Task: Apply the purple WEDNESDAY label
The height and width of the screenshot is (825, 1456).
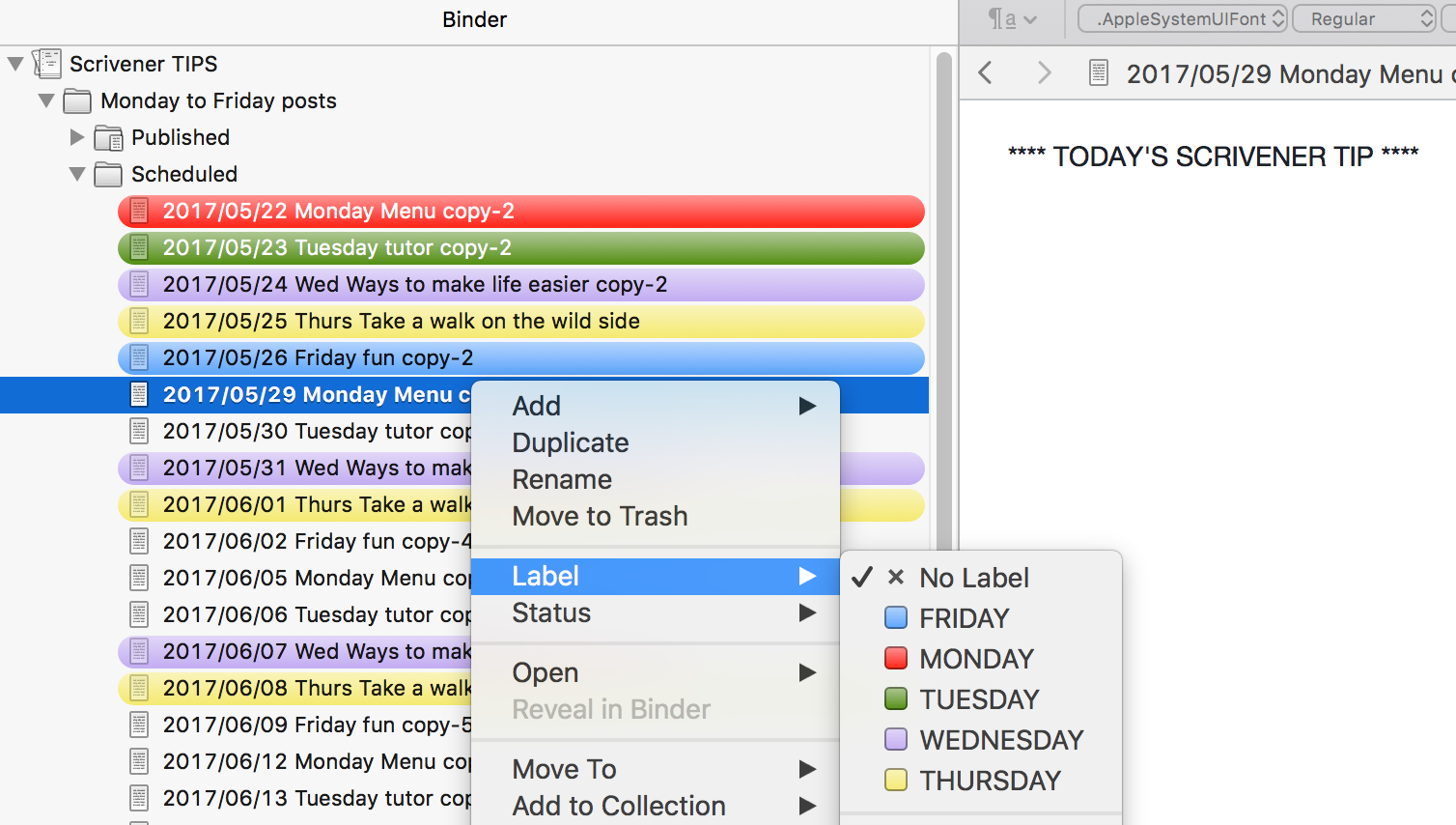Action: coord(981,740)
